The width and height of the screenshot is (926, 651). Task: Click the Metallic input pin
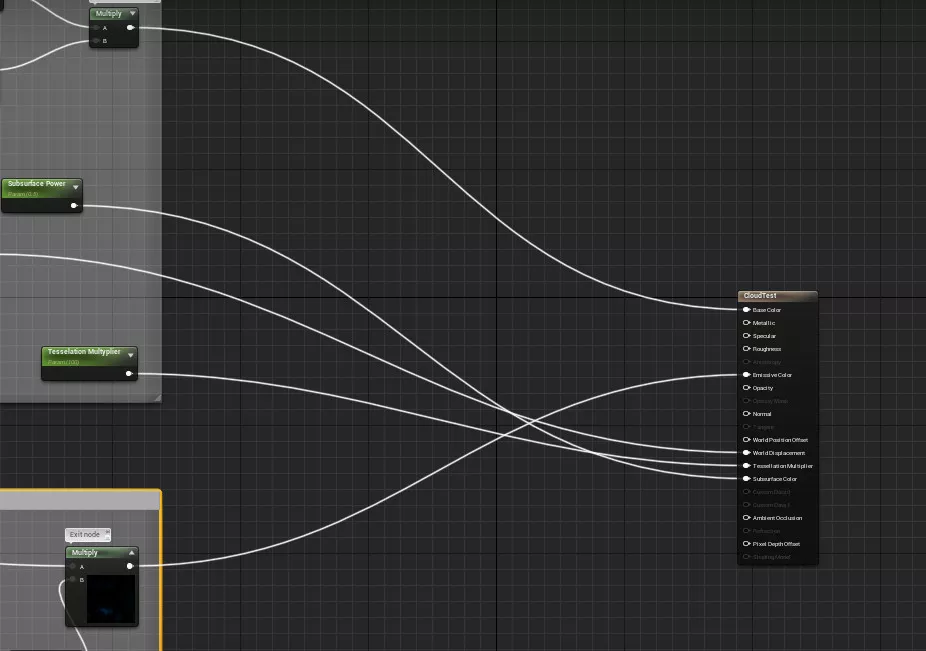(746, 323)
